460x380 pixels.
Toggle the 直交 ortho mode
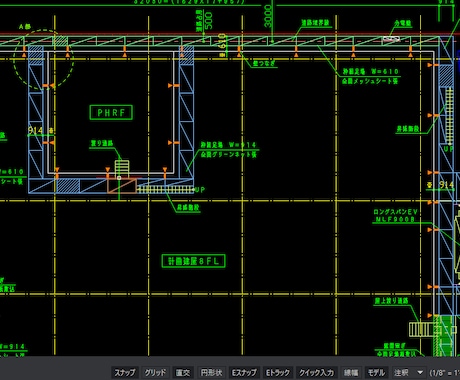tap(183, 372)
